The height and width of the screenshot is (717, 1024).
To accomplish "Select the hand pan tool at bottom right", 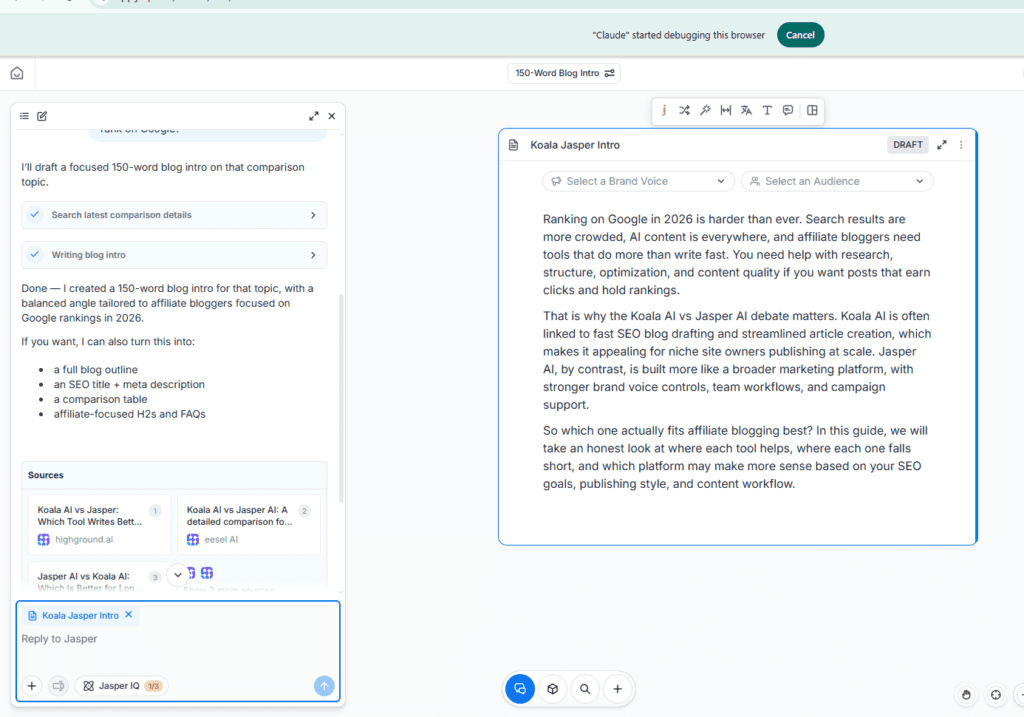I will (967, 695).
